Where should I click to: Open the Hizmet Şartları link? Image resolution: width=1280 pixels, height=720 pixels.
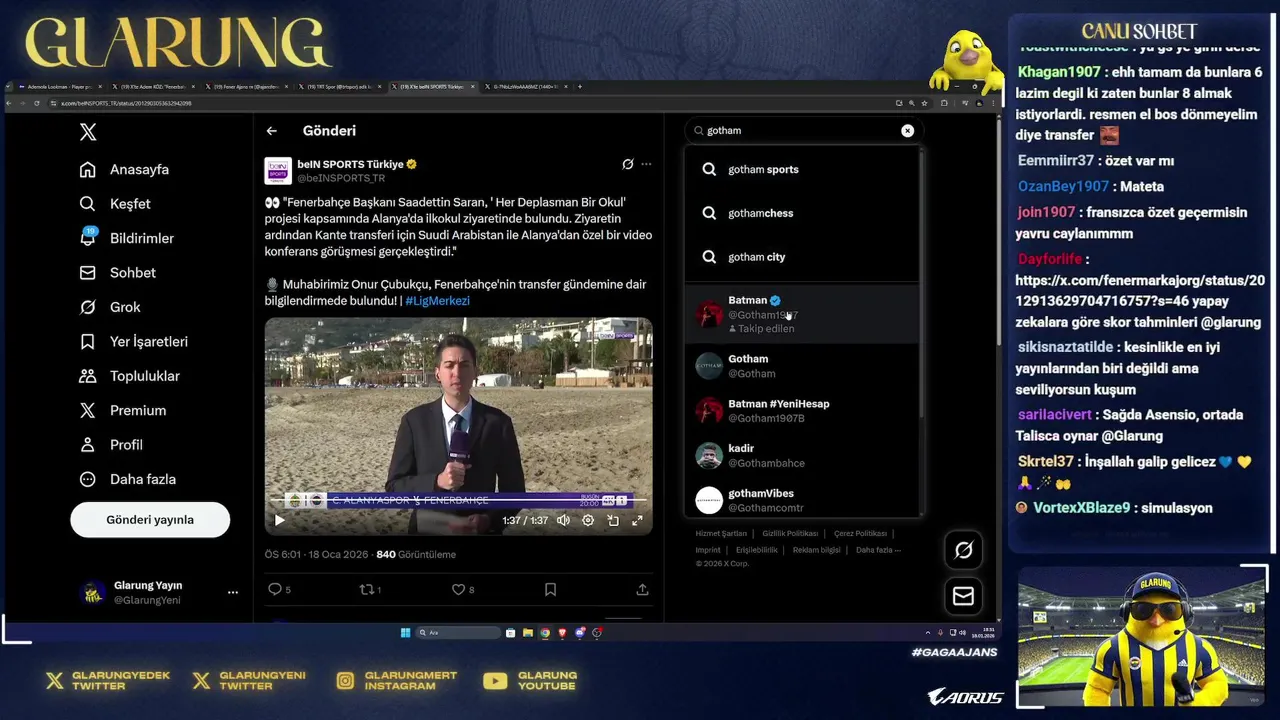pyautogui.click(x=721, y=534)
